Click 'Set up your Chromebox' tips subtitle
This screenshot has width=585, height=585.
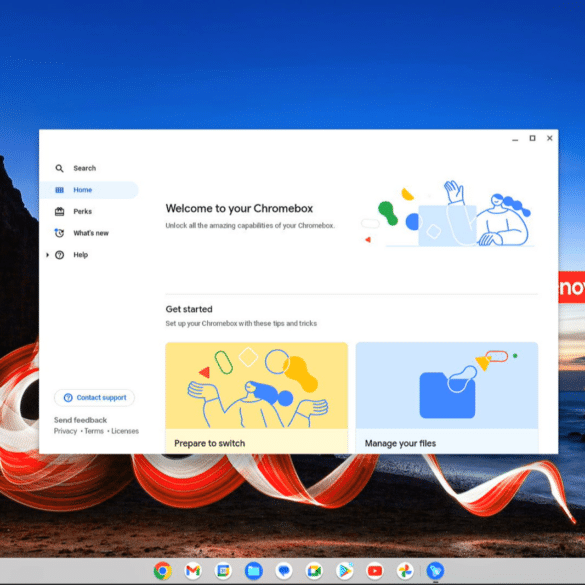tap(241, 323)
